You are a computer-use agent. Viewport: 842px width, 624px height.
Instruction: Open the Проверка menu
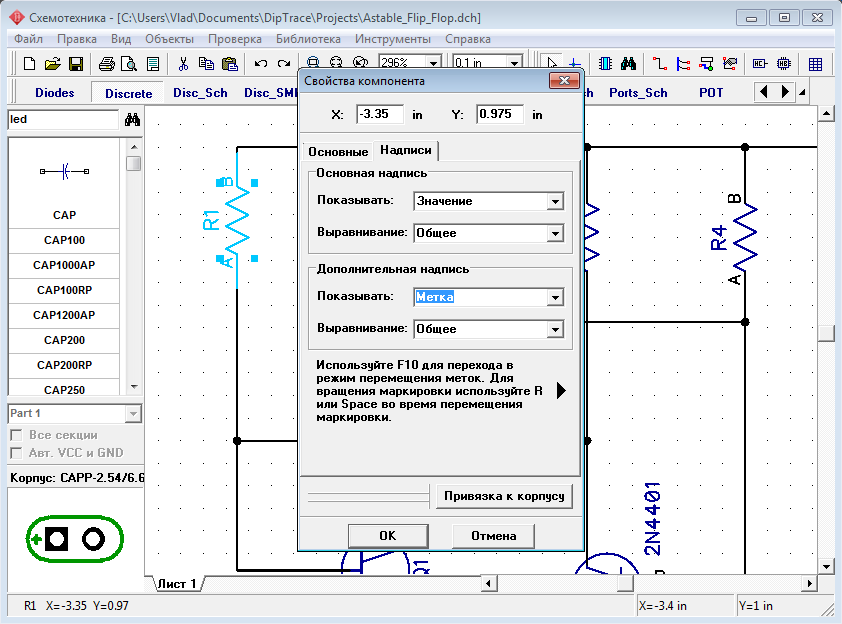(235, 39)
